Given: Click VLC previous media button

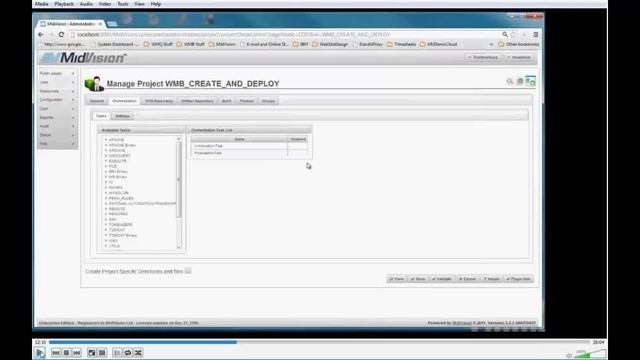Looking at the screenshot, I should click(56, 353).
